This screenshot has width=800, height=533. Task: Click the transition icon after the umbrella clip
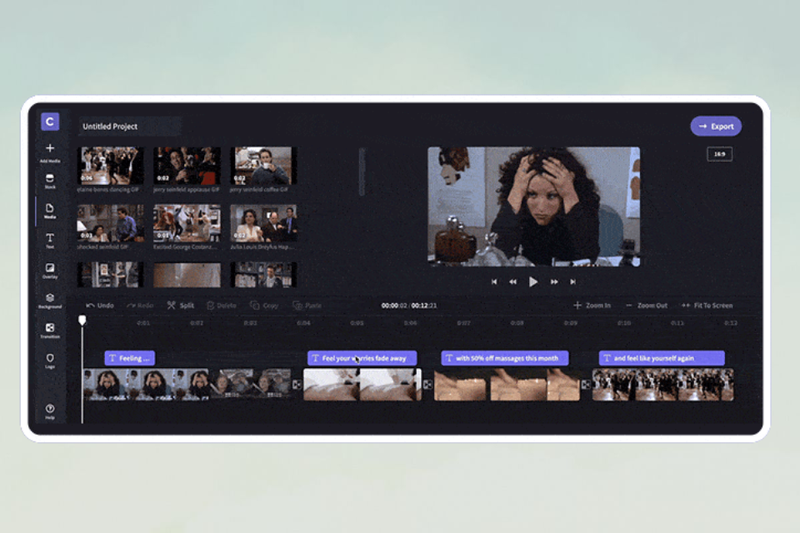click(297, 385)
